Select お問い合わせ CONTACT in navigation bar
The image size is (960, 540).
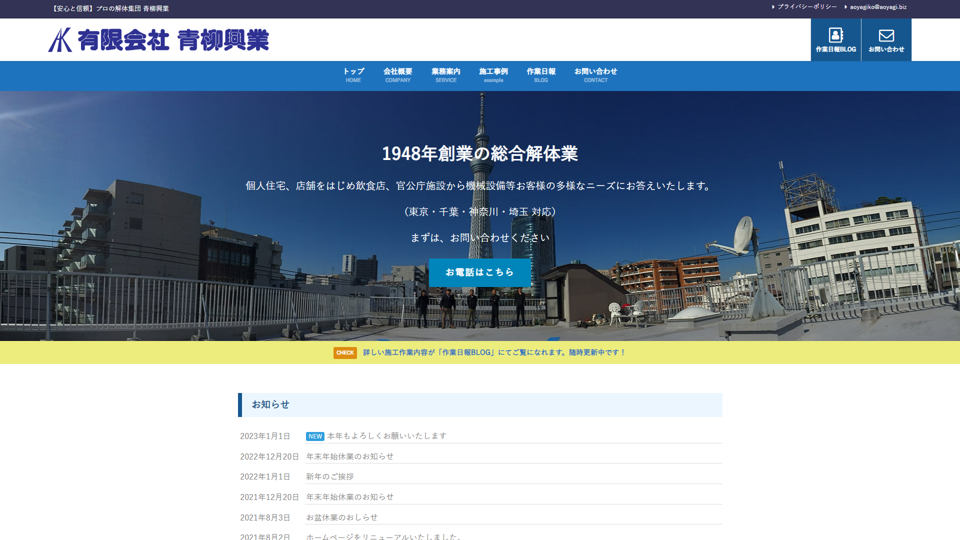point(595,75)
